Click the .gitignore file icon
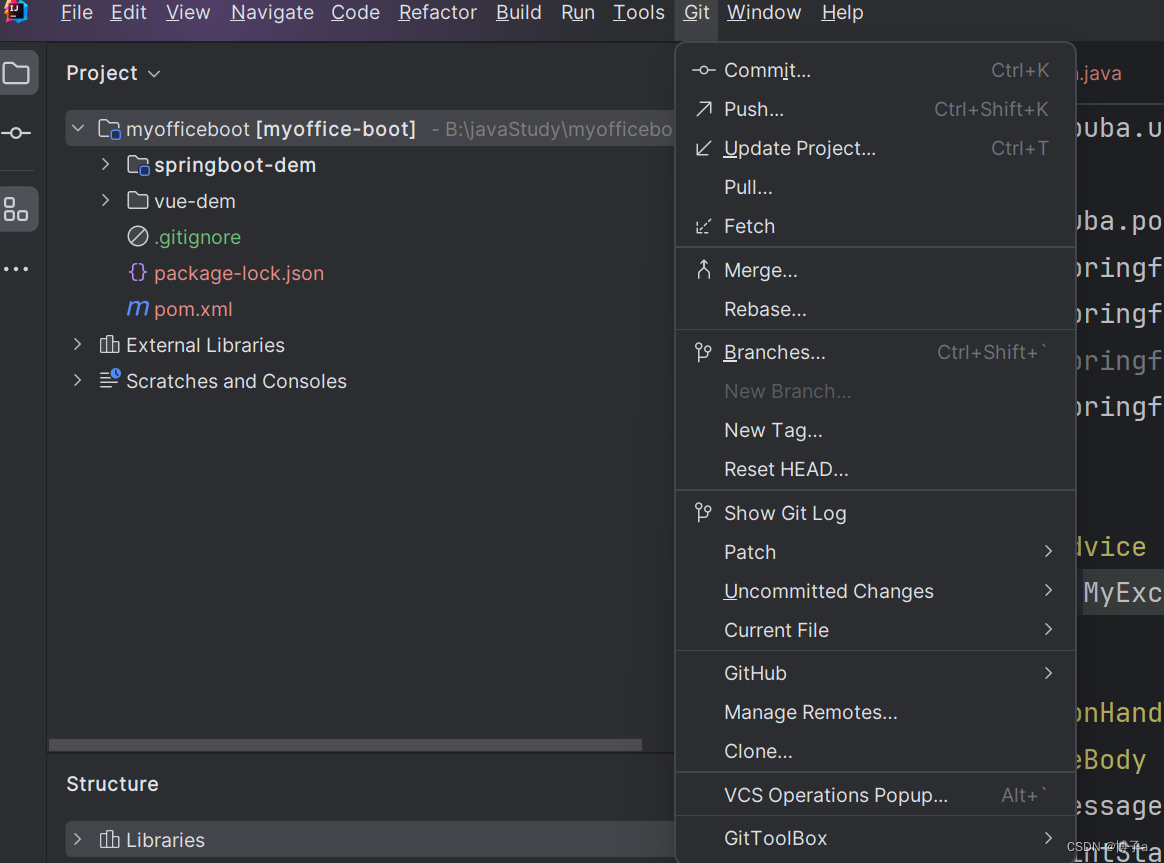 click(138, 237)
